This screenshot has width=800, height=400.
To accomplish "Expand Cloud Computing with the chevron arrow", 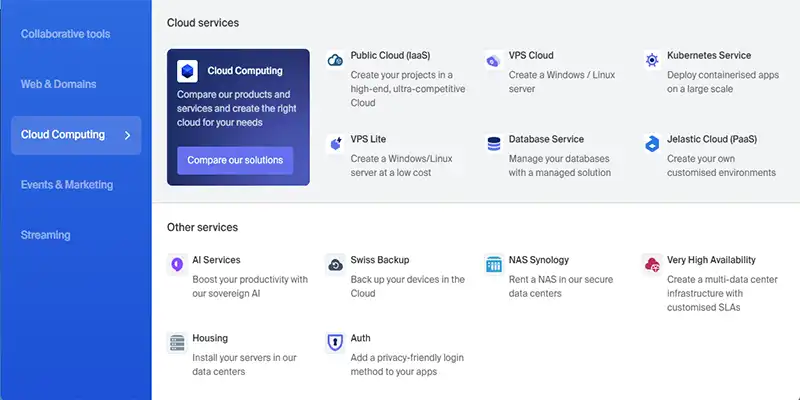I will coord(127,135).
